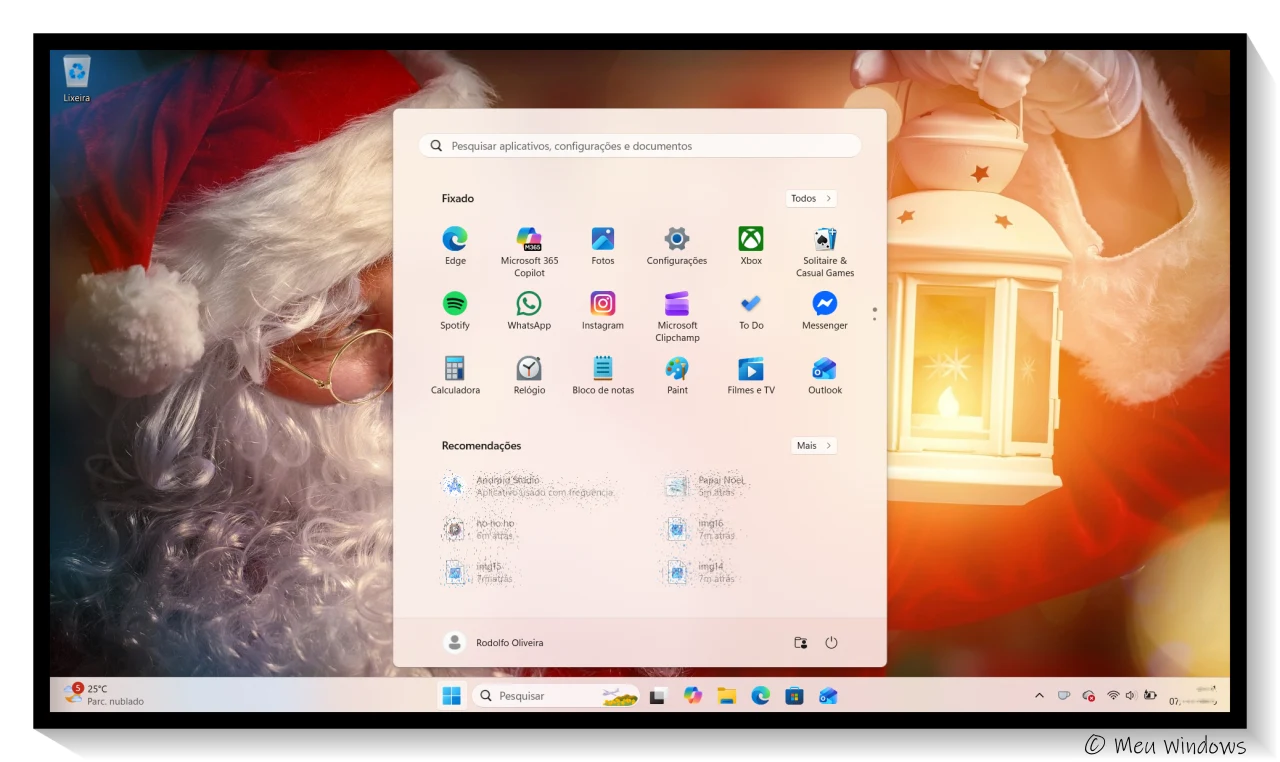The image size is (1280, 762).
Task: Start Microsoft Clipchamp
Action: coord(676,303)
